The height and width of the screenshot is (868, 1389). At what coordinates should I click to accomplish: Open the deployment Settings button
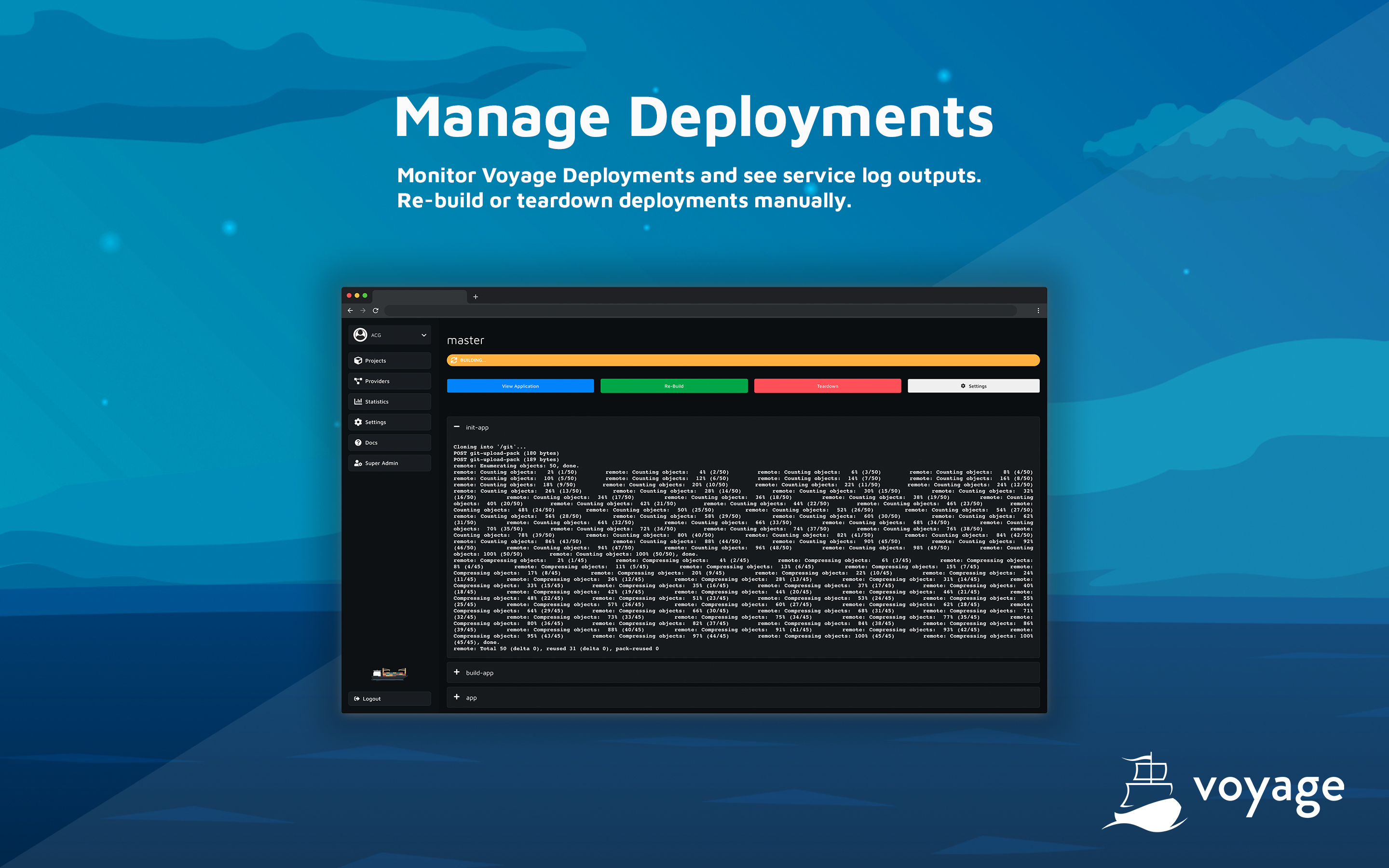point(973,386)
